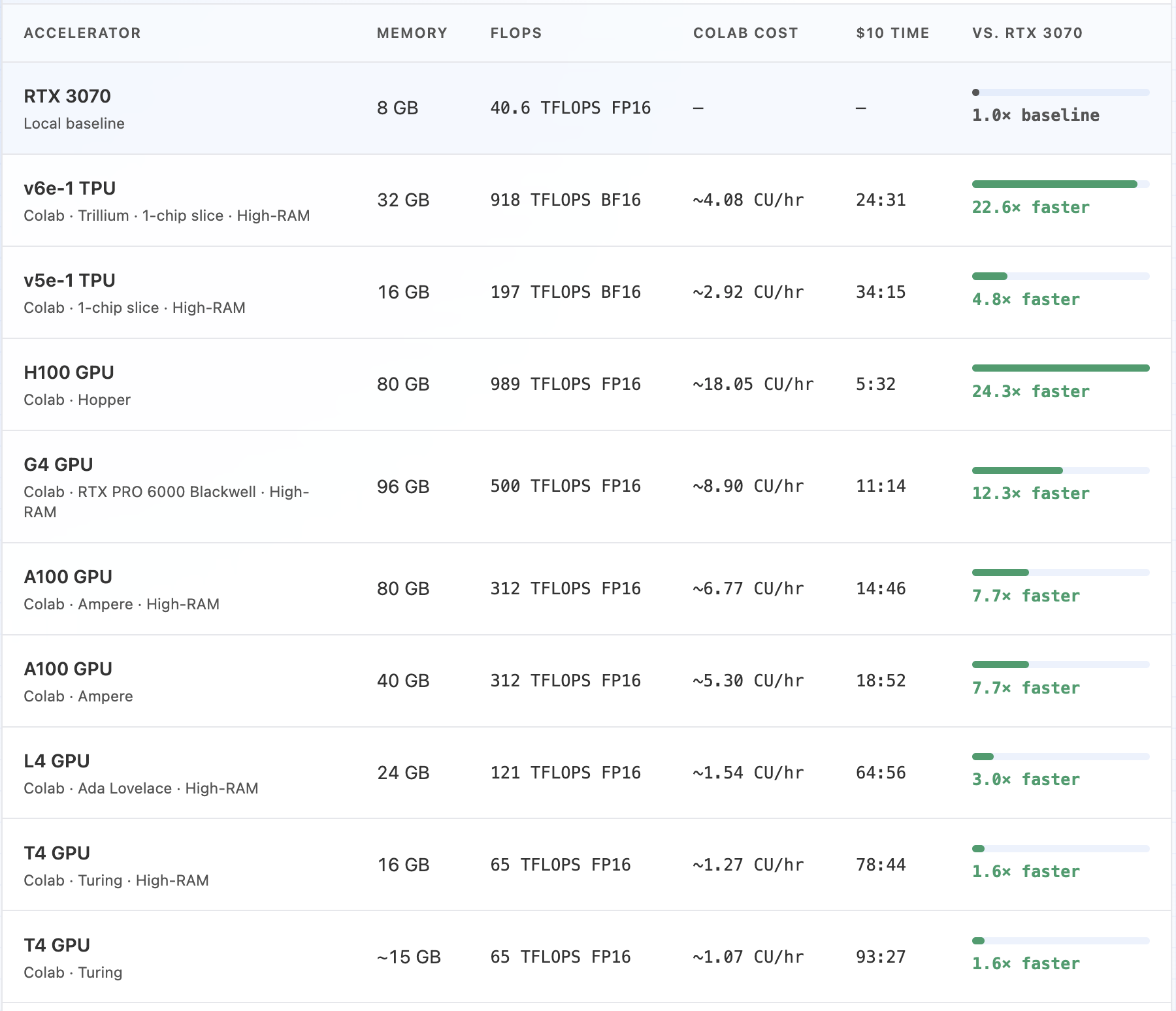Select the v6e-1 TPU accelerator name

(x=70, y=188)
